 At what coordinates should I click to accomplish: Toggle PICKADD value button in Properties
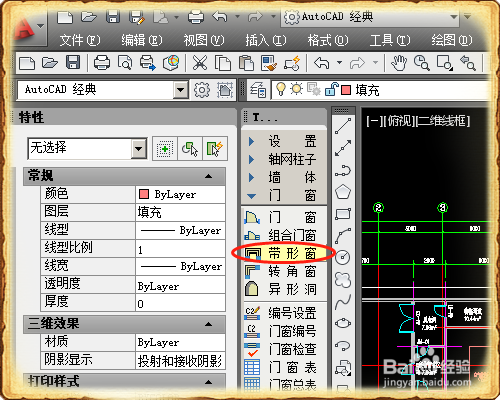coord(164,149)
